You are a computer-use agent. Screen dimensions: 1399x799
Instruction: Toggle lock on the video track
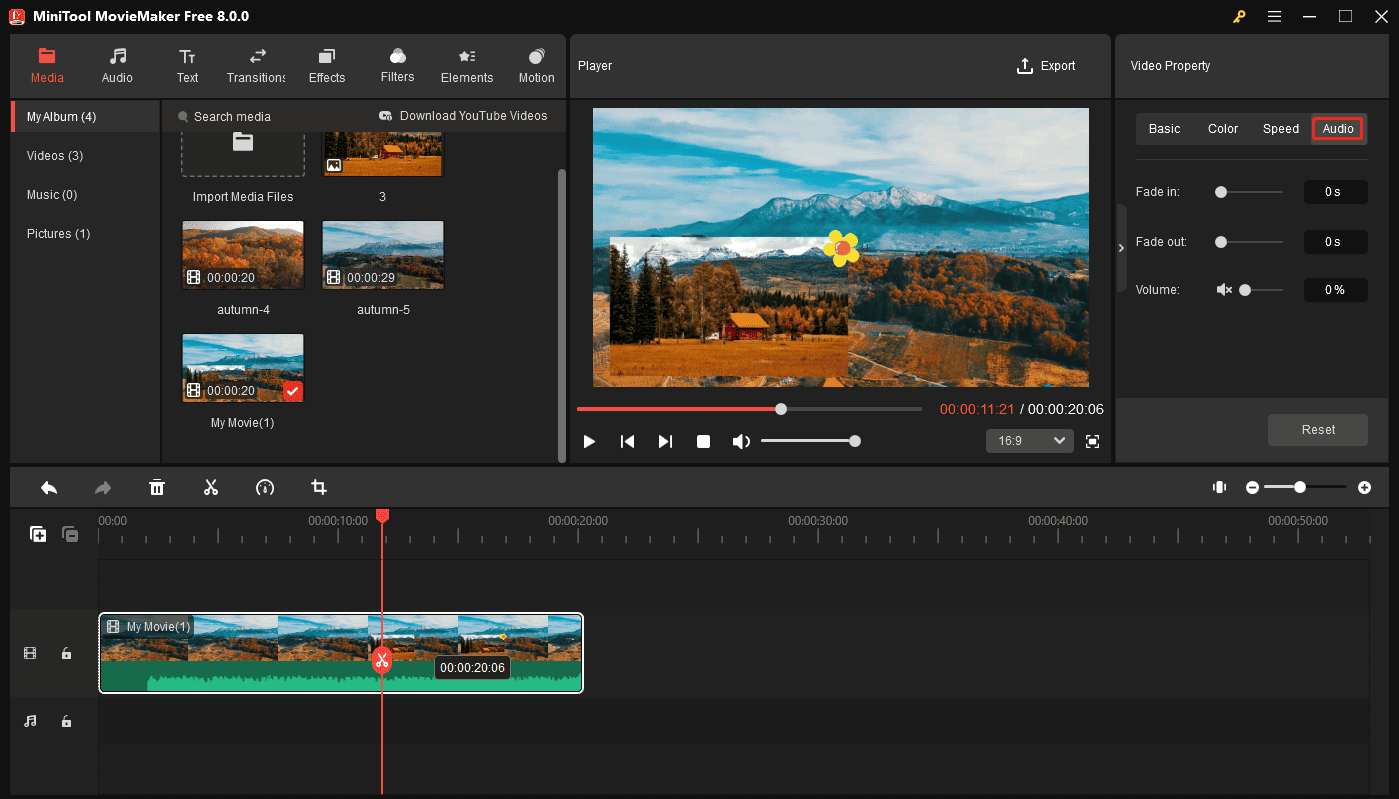pyautogui.click(x=66, y=653)
